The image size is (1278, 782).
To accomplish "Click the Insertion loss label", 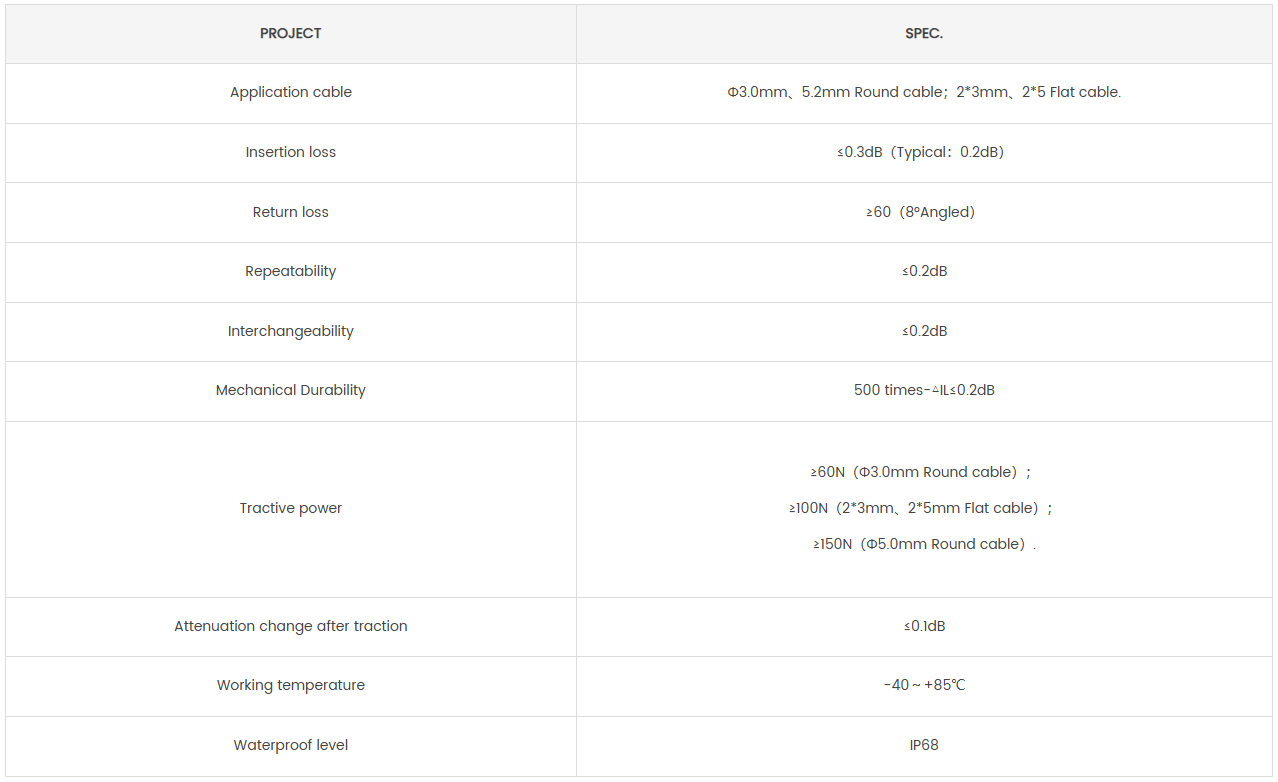I will 291,152.
